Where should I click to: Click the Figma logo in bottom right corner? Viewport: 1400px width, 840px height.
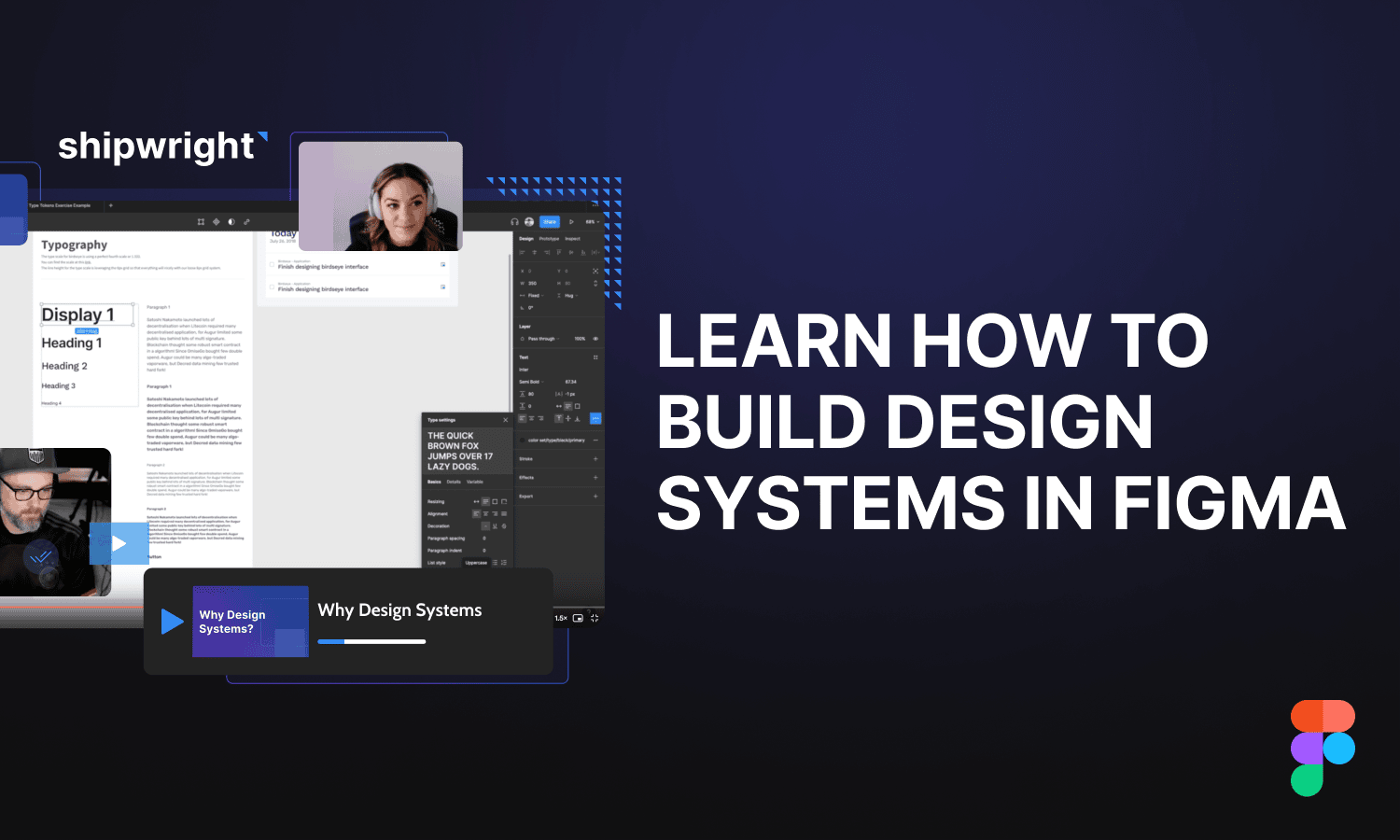click(1323, 747)
